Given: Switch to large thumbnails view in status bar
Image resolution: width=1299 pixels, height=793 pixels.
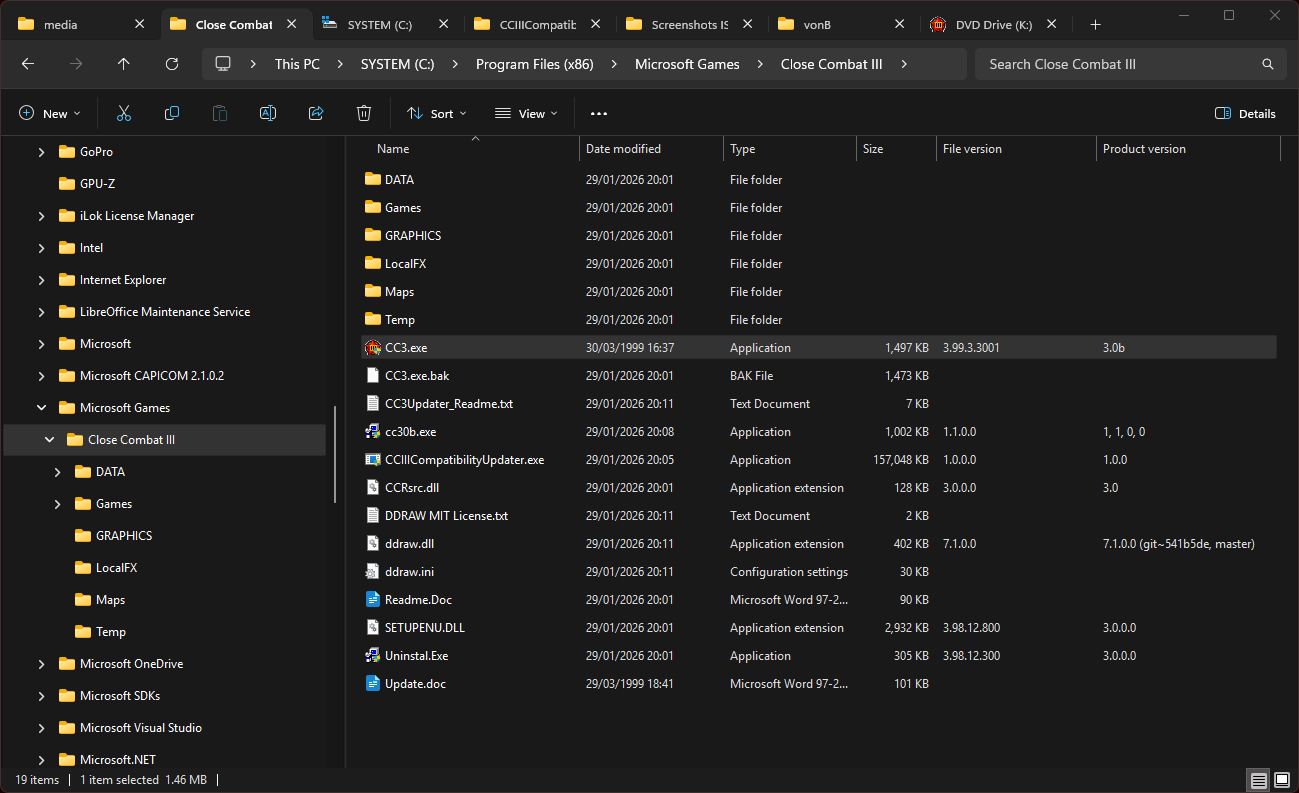Looking at the screenshot, I should pos(1282,780).
